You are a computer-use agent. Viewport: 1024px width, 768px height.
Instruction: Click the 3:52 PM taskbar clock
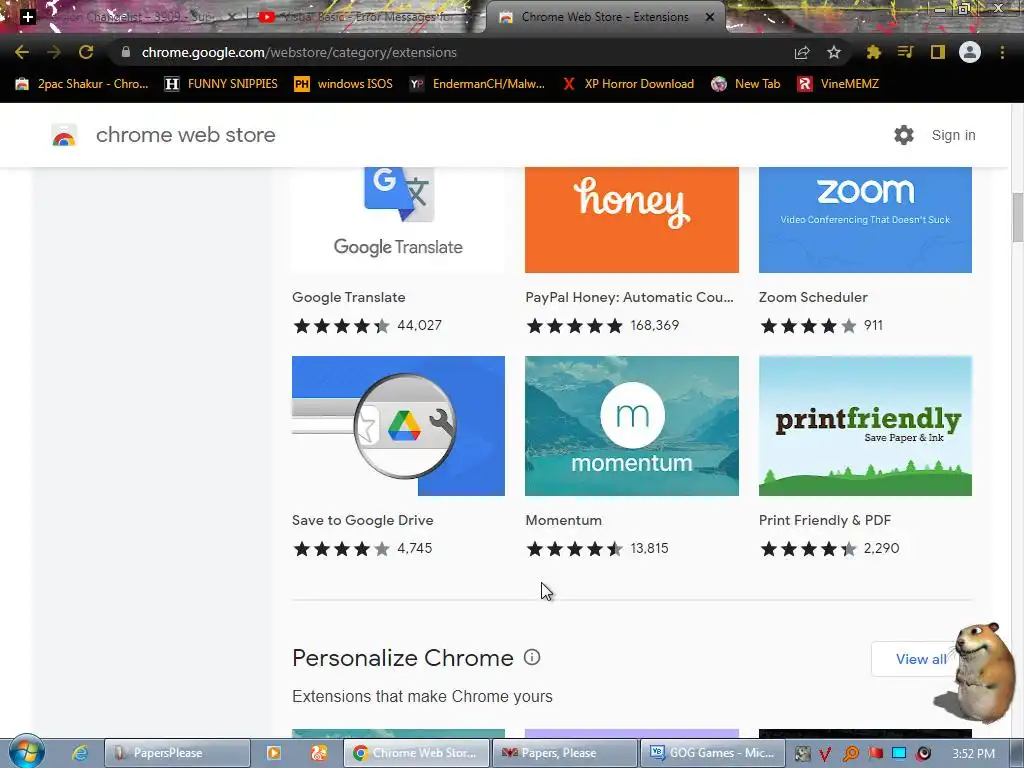[x=973, y=754]
